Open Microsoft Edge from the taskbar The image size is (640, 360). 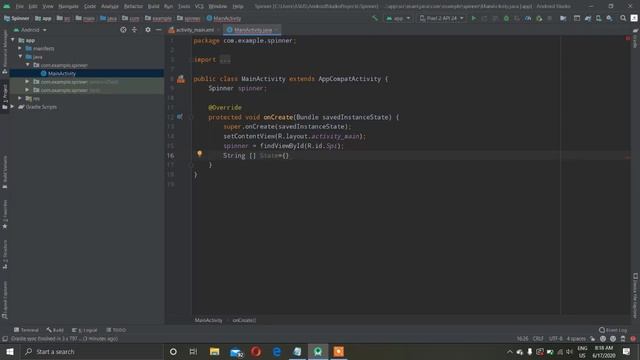coord(277,351)
